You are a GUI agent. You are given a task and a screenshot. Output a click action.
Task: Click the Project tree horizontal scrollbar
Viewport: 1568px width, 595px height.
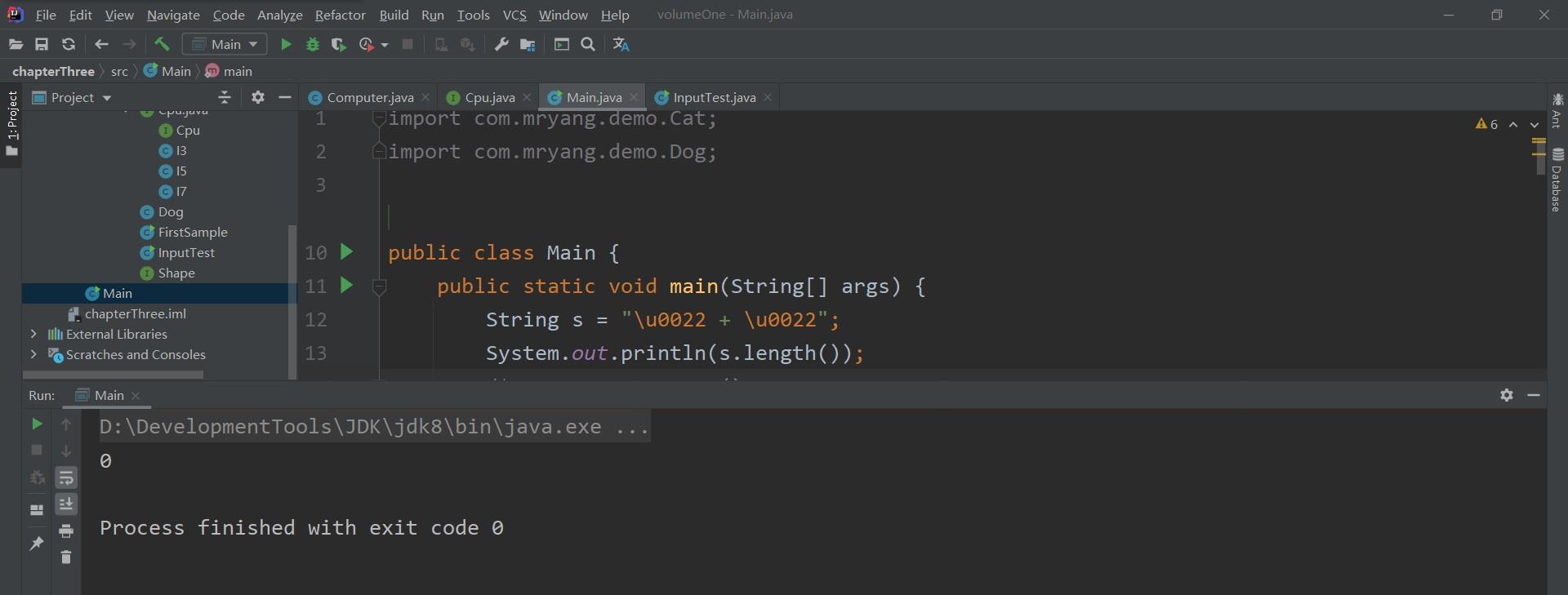point(114,375)
